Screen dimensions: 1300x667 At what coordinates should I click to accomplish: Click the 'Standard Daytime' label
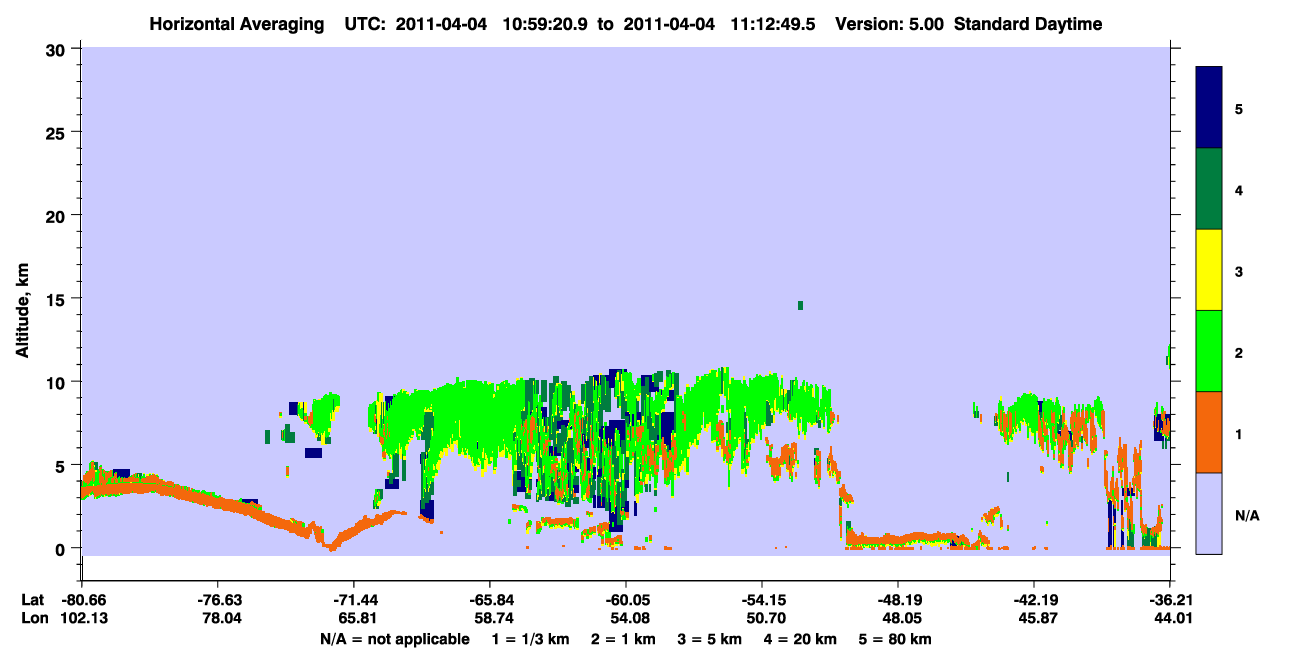[1028, 24]
